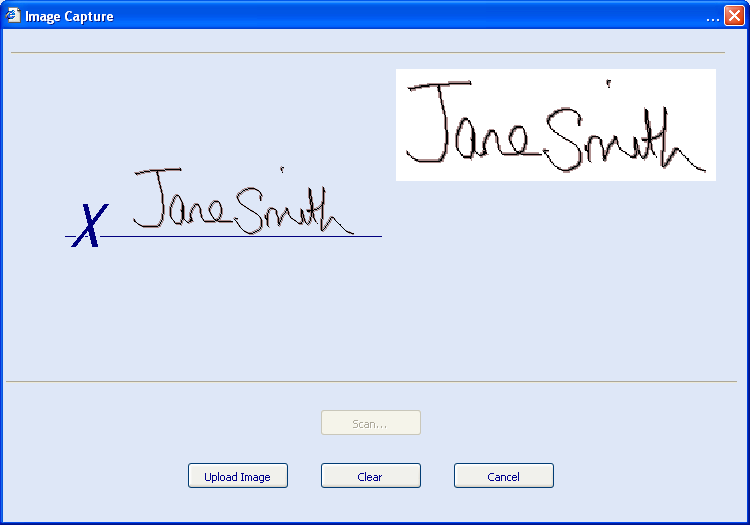
Task: Click the greyed-out Scan... button
Action: [370, 423]
